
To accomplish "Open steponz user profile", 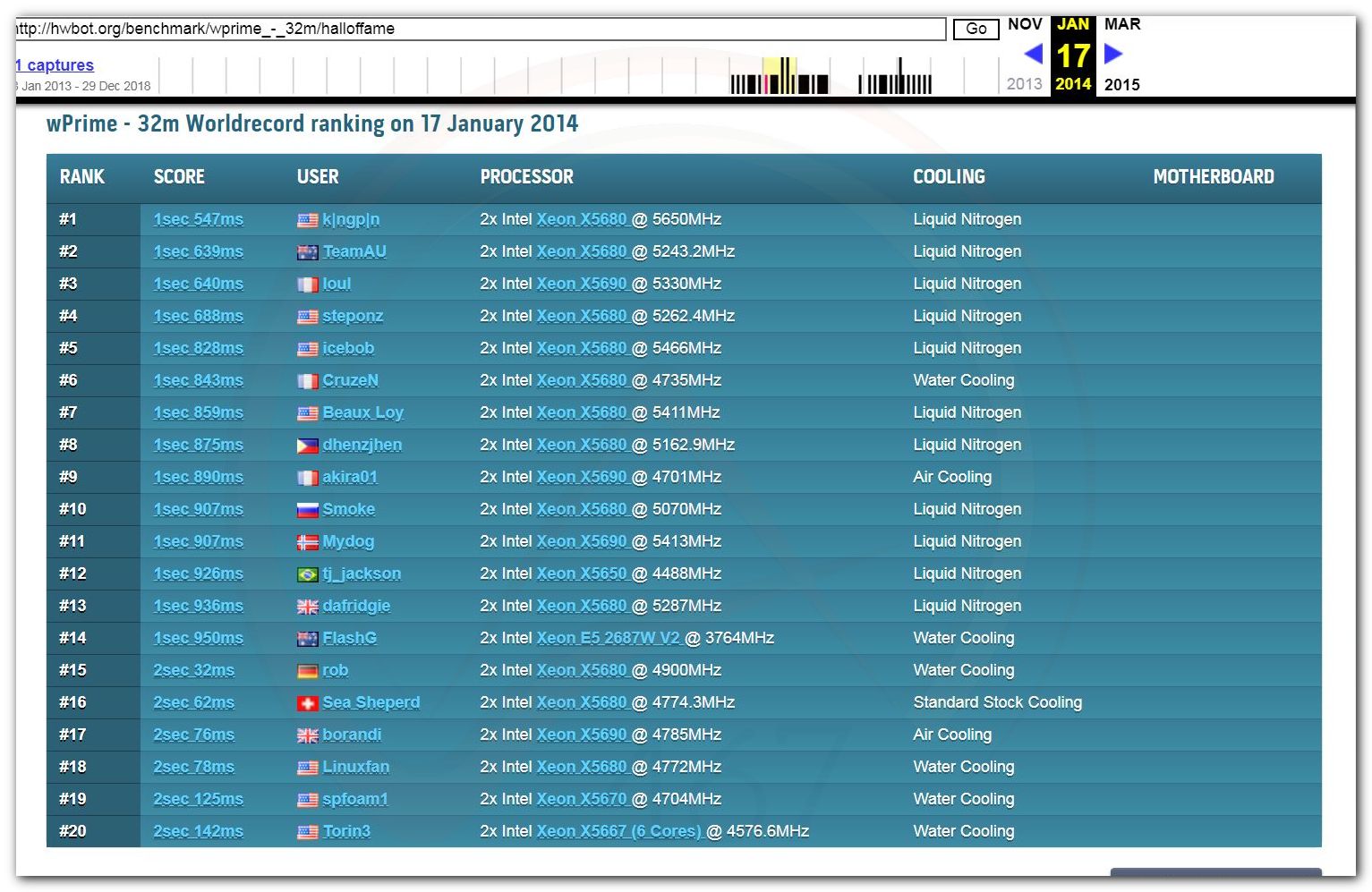I will coord(353,316).
